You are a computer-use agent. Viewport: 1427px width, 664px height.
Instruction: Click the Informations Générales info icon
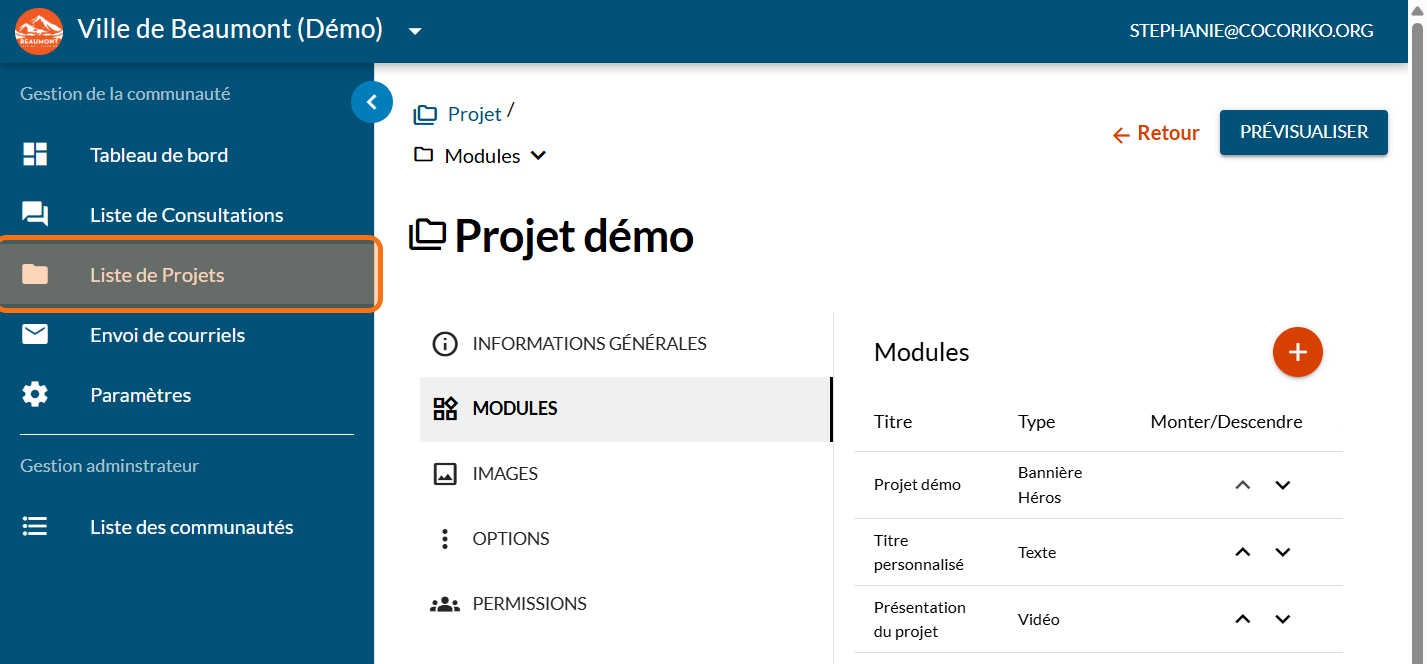pyautogui.click(x=444, y=344)
